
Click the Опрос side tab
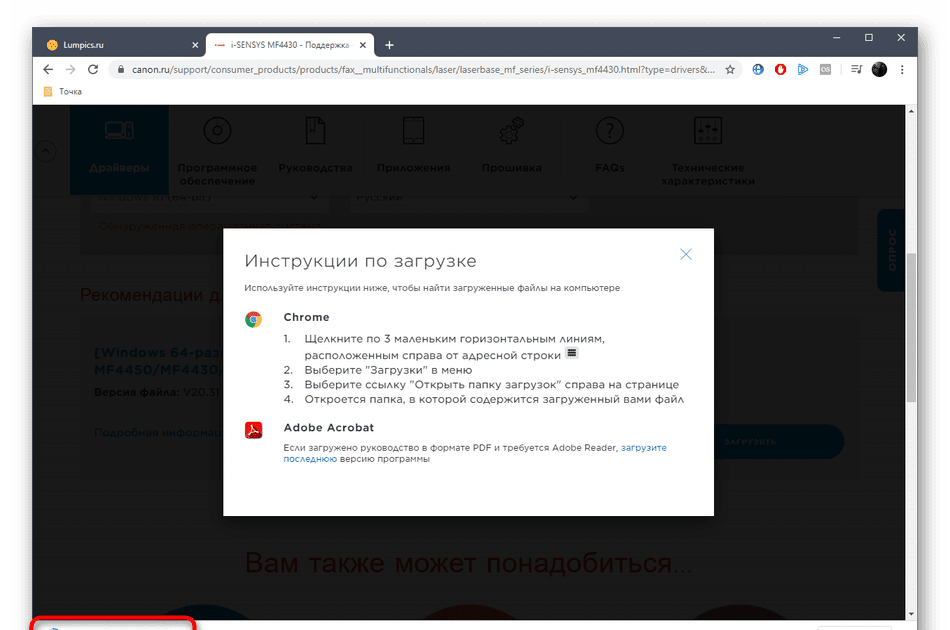pyautogui.click(x=891, y=250)
